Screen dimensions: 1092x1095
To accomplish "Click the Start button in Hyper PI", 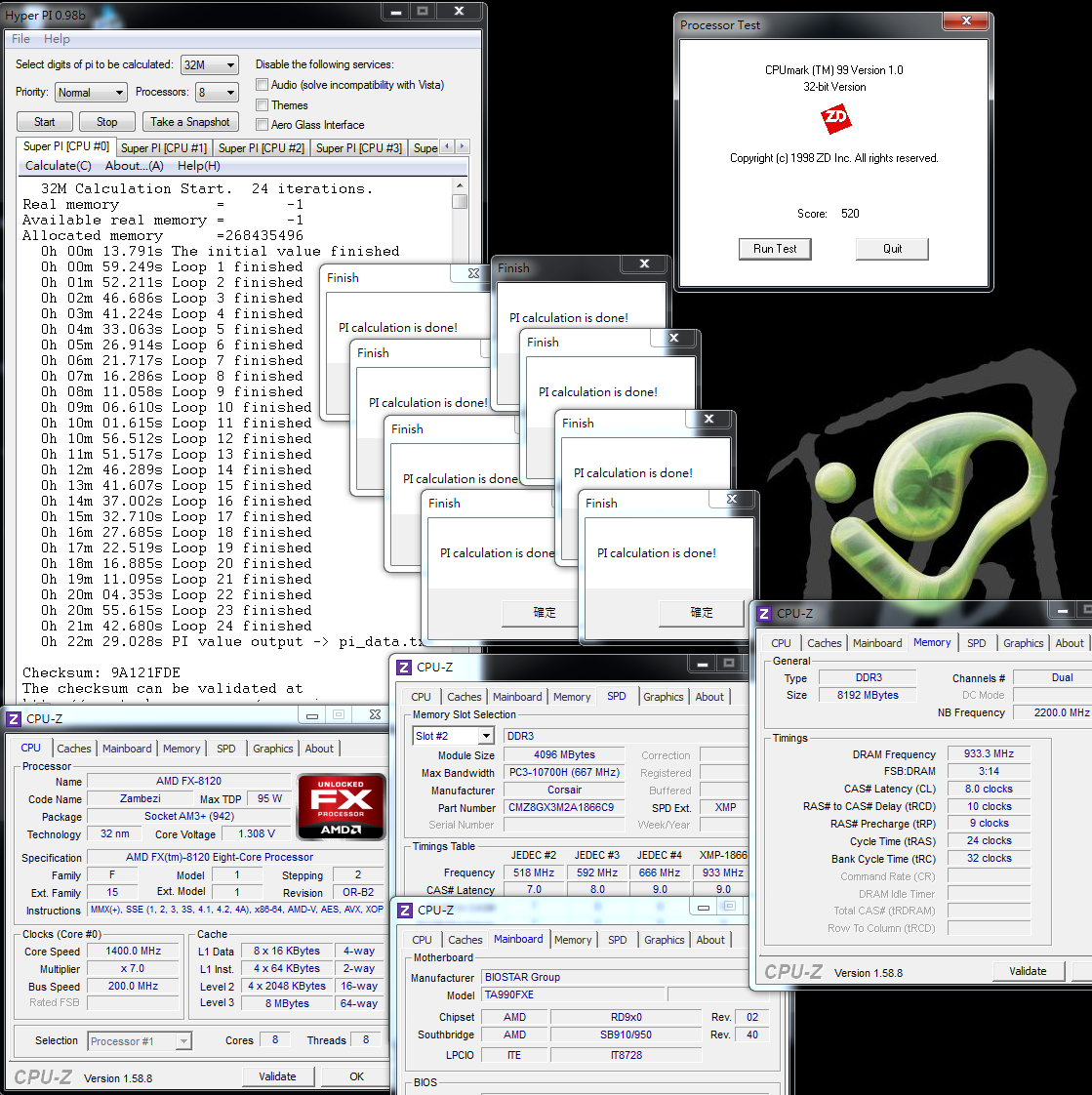I will 45,122.
